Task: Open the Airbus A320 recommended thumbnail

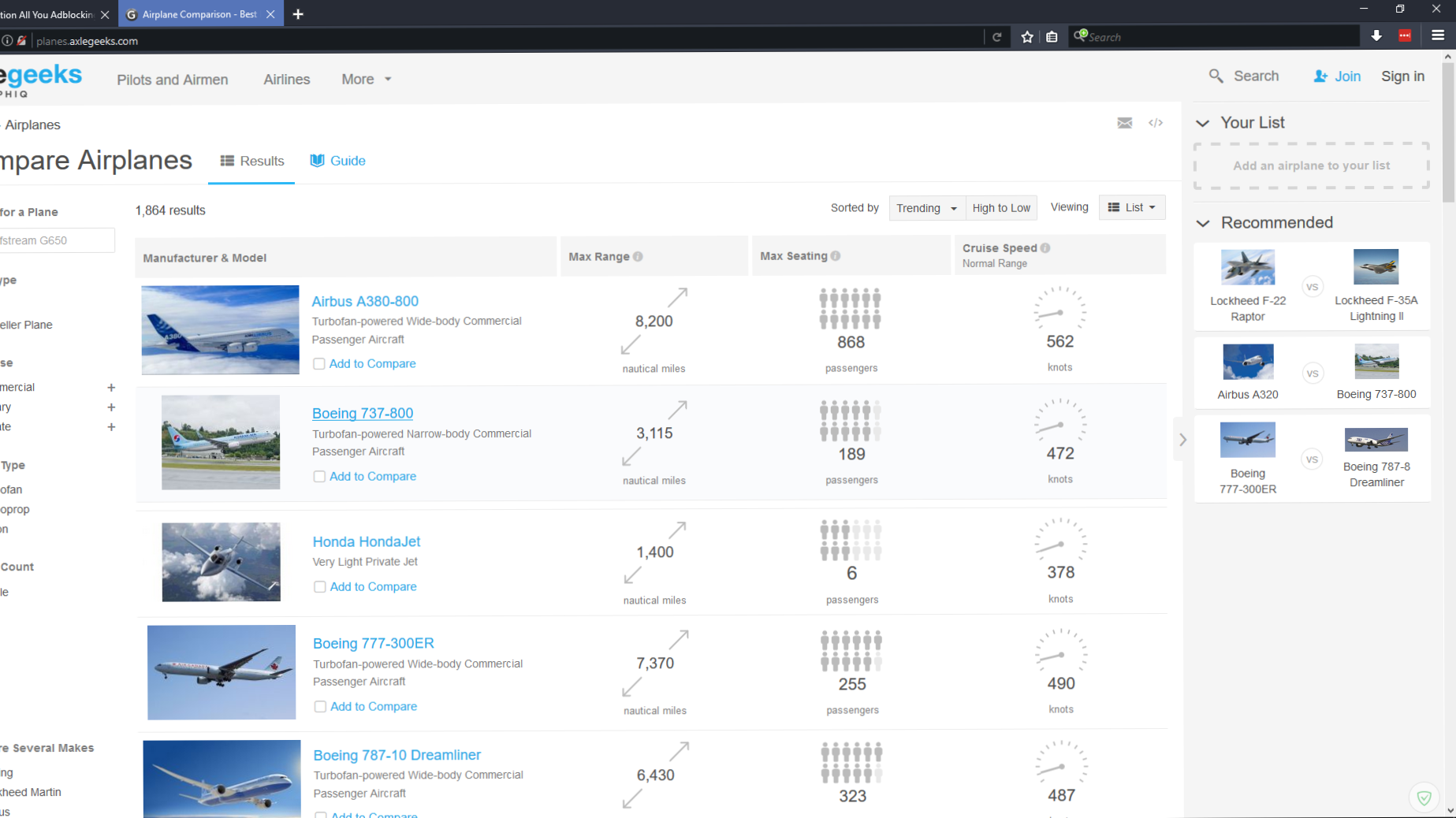Action: click(1248, 362)
